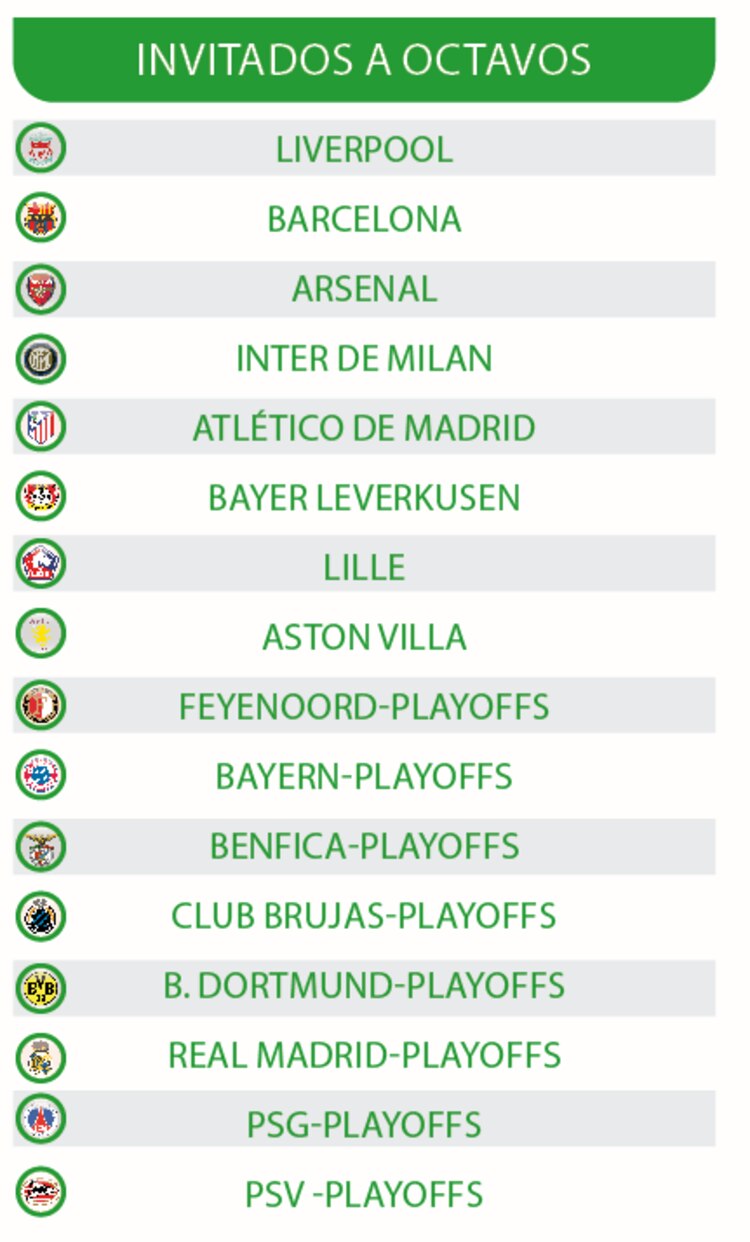
Task: Select the Atlético de Madrid crest
Action: [41, 427]
